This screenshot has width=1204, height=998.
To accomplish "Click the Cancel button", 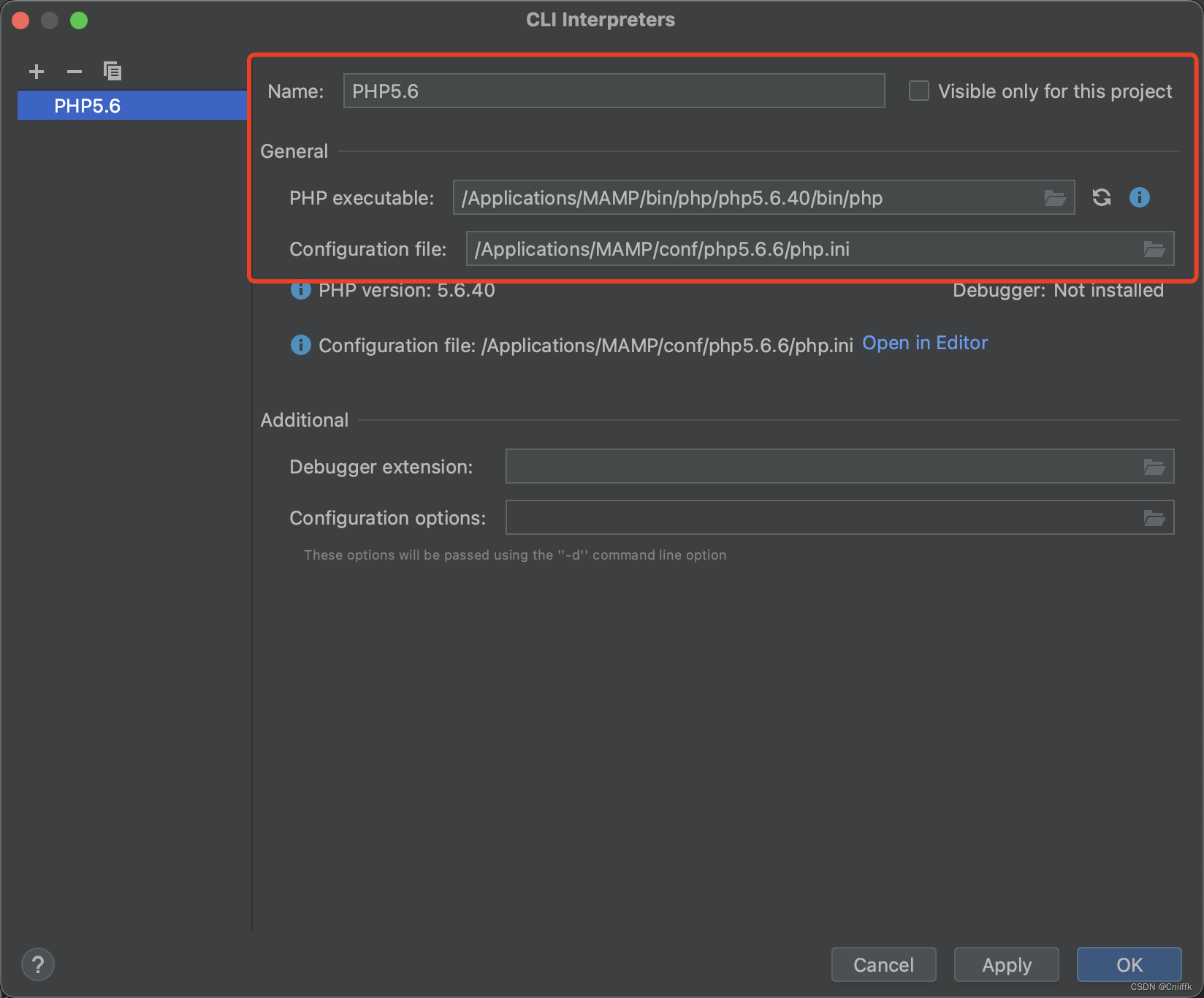I will pyautogui.click(x=884, y=964).
